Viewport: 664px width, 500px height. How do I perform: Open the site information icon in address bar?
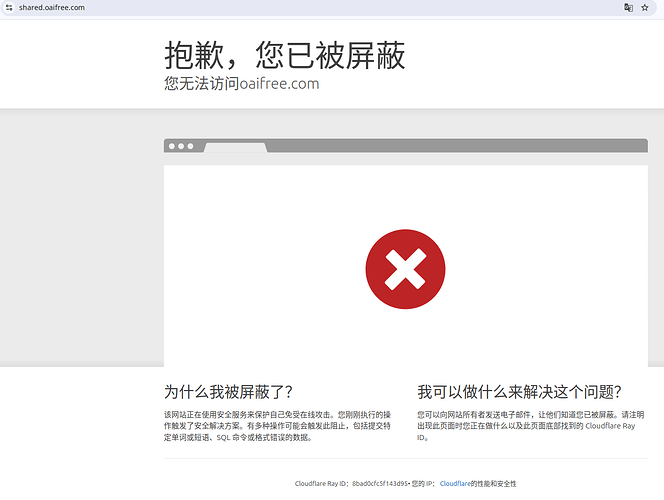pyautogui.click(x=9, y=8)
